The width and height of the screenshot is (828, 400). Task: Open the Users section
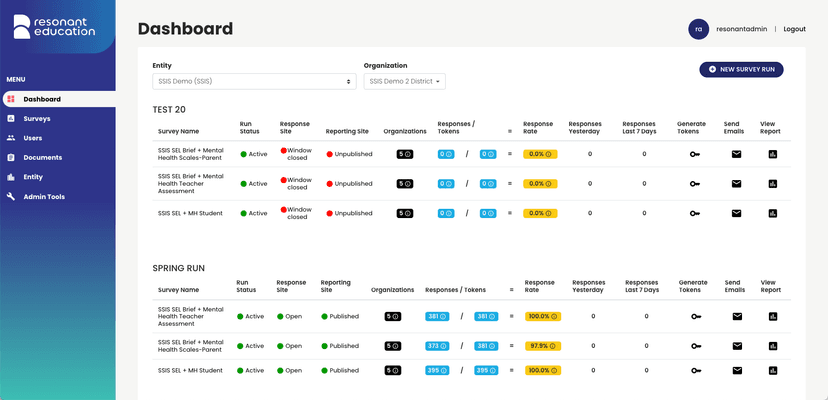tap(32, 138)
